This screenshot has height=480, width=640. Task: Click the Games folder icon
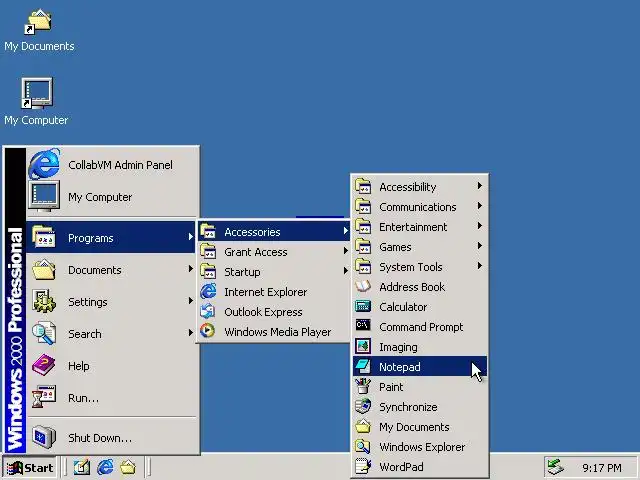point(362,246)
